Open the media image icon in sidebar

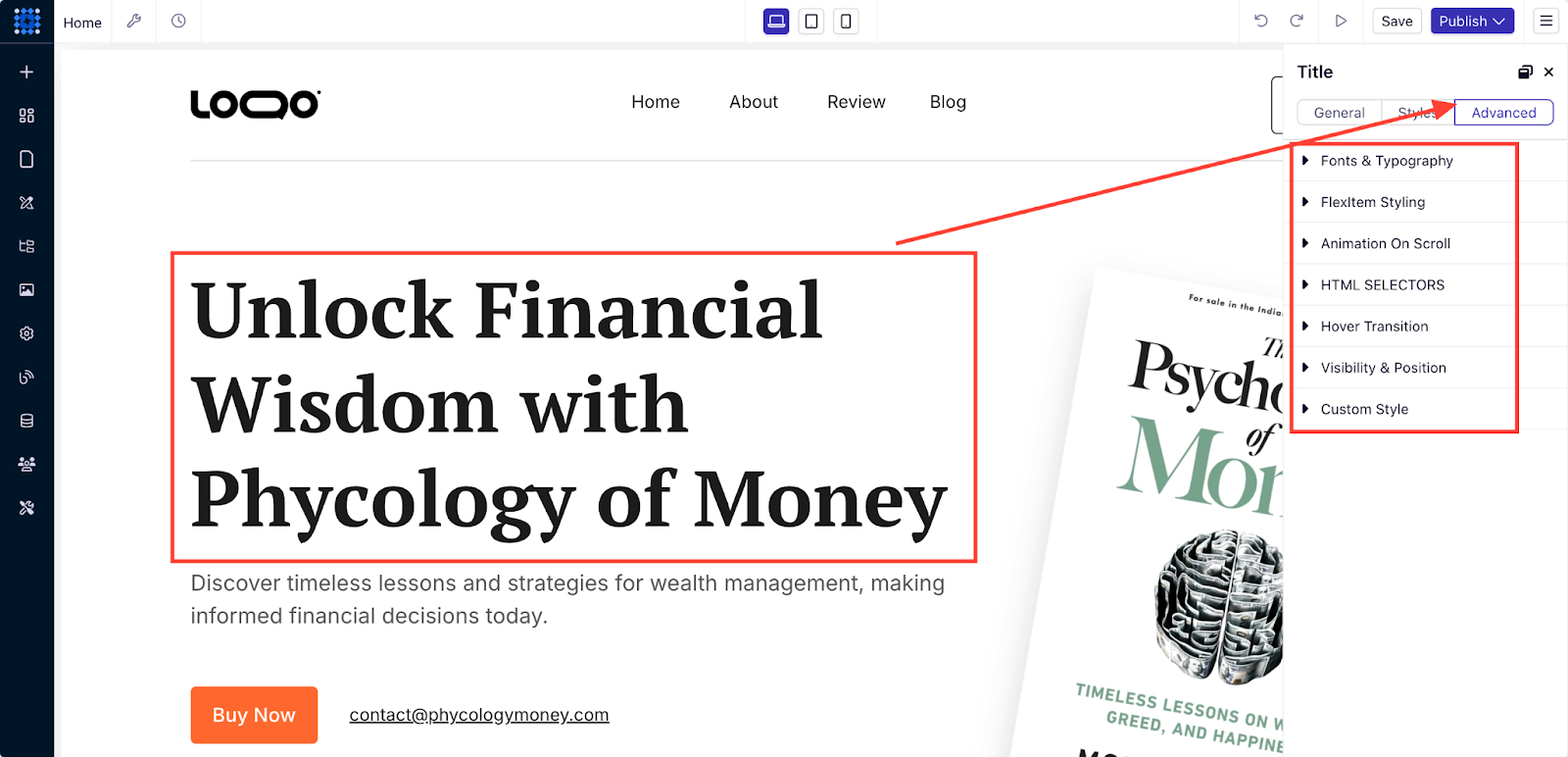coord(26,289)
